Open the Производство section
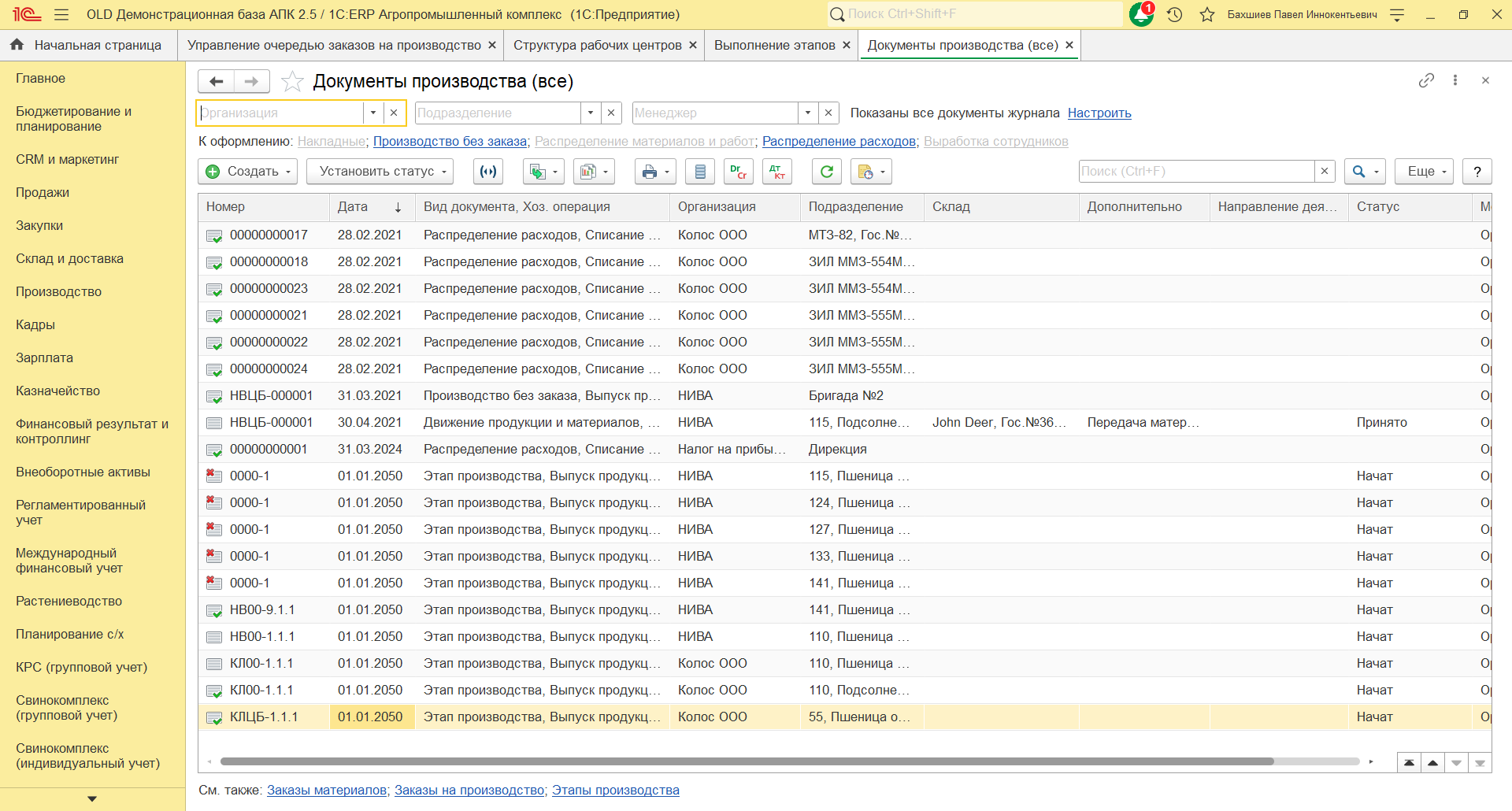 [59, 292]
